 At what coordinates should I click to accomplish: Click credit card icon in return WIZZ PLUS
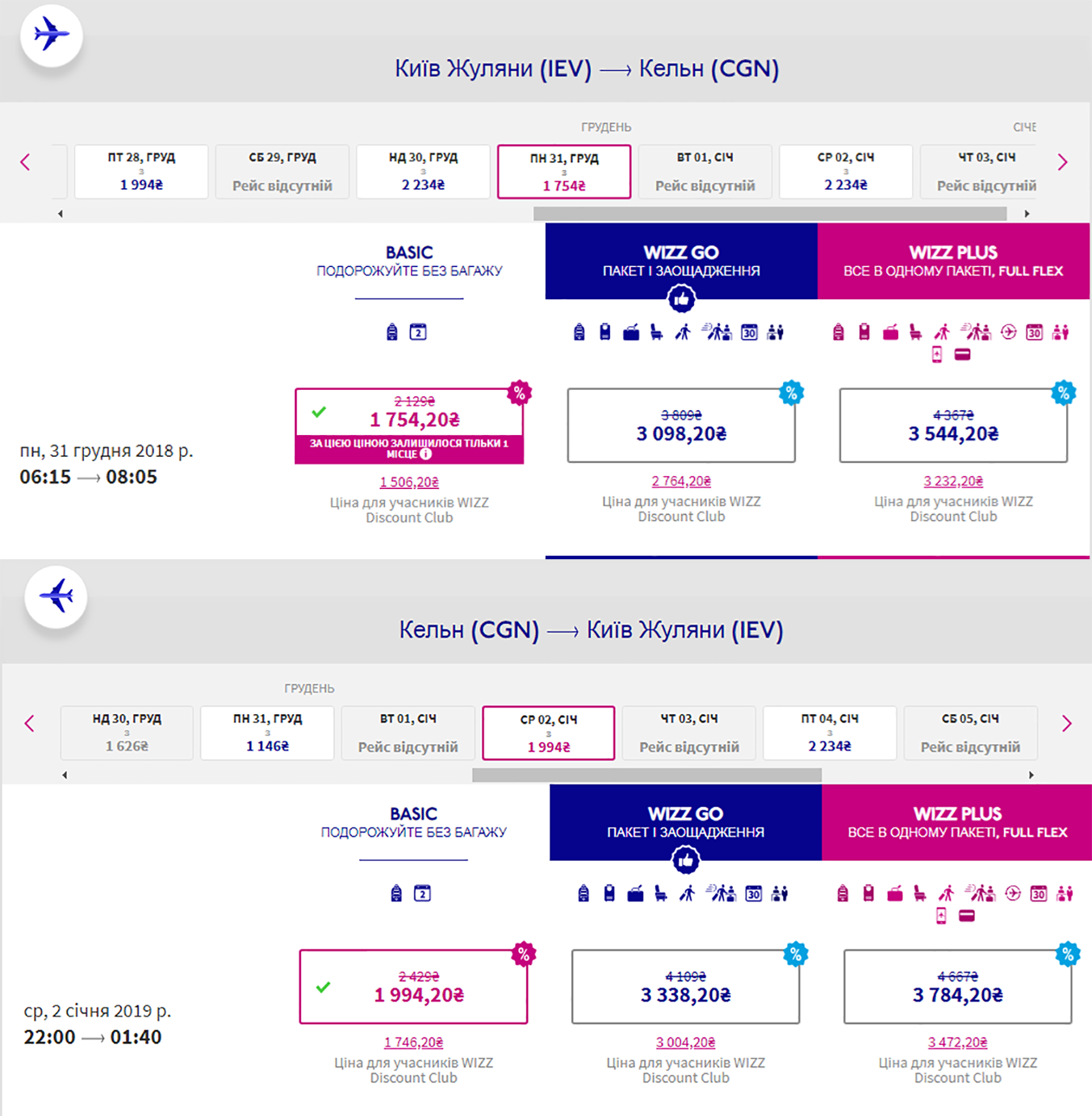pos(966,916)
